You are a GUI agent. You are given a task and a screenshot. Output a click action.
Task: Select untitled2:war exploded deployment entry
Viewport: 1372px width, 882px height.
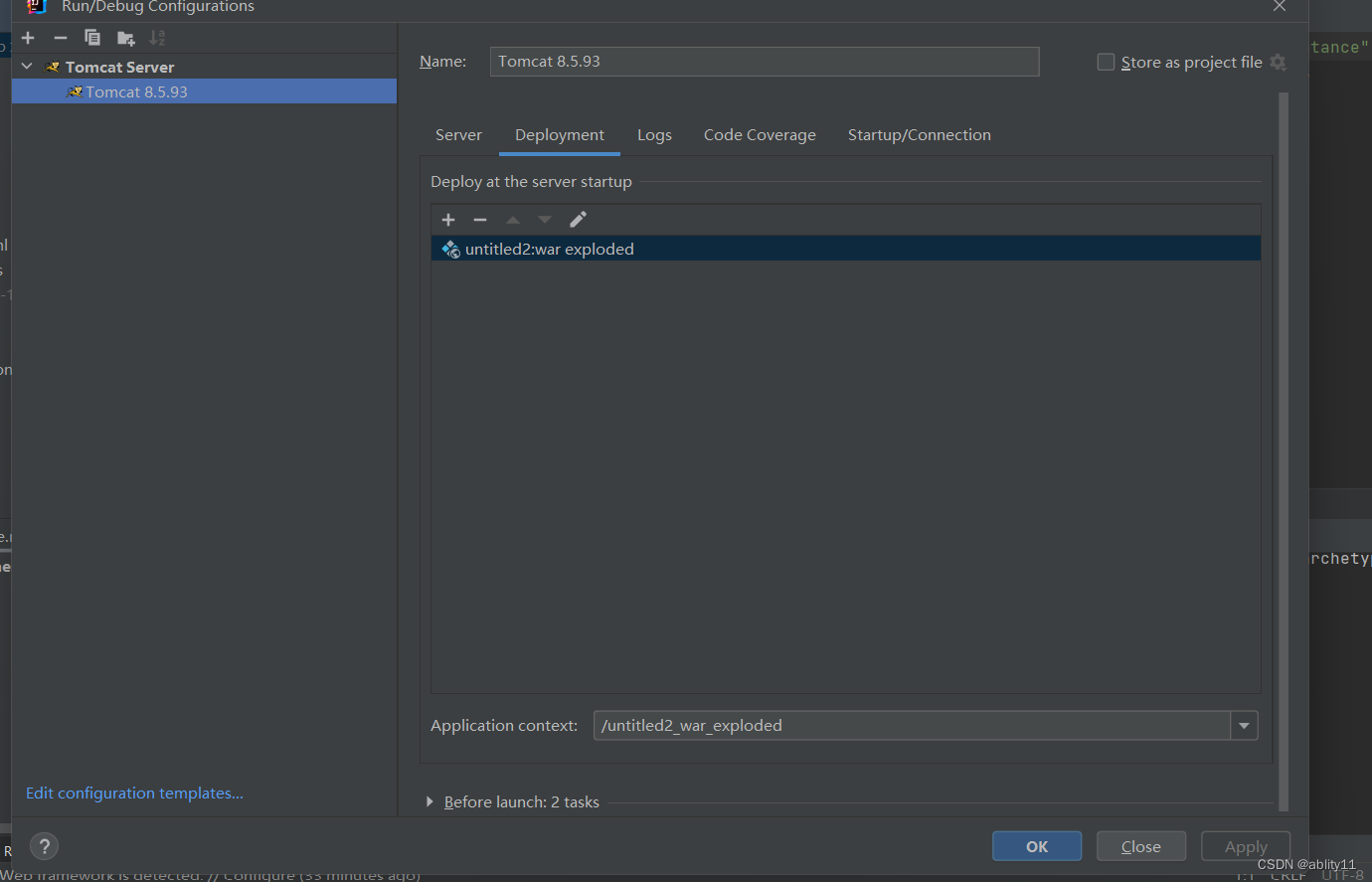[x=846, y=249]
